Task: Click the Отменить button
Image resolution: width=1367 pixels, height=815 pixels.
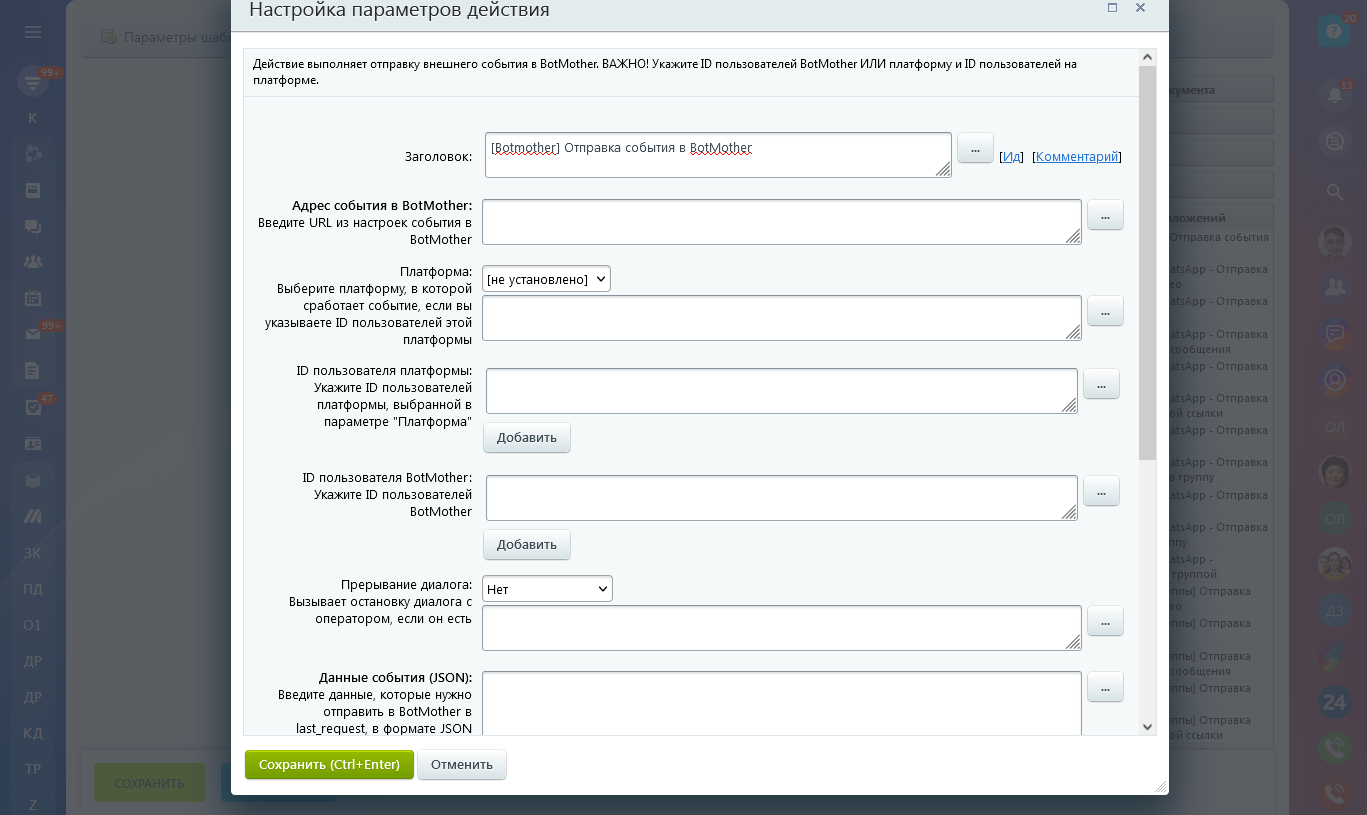Action: pos(462,765)
